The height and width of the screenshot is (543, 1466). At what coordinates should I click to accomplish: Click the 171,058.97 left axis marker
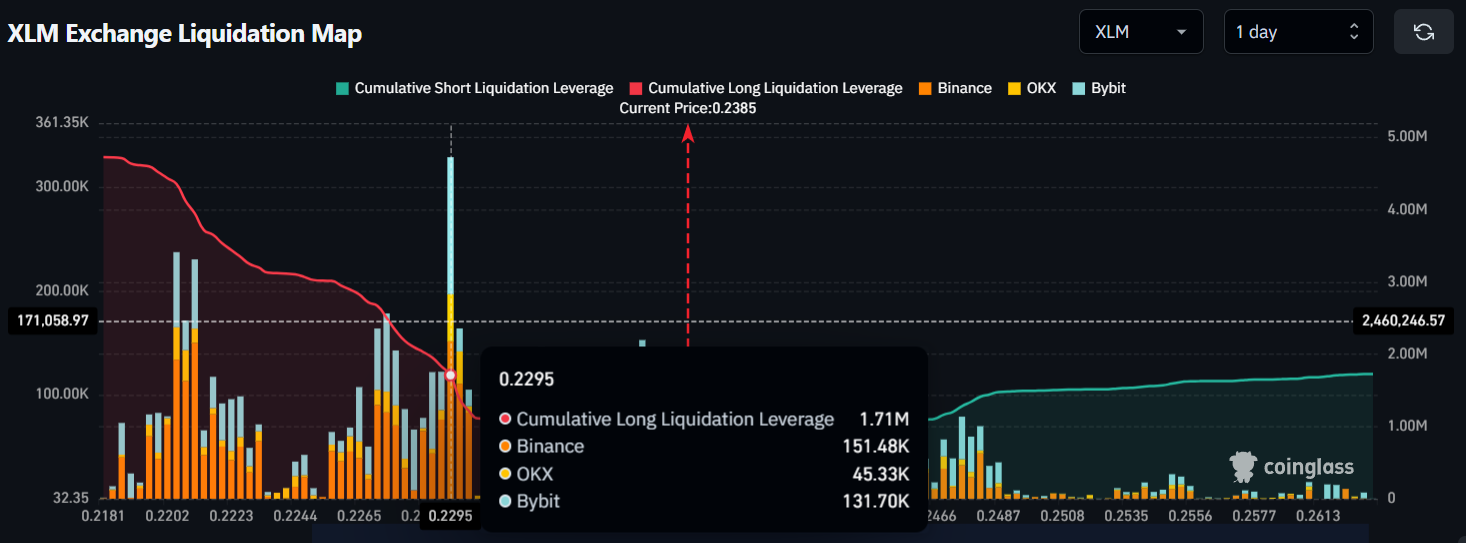[53, 321]
